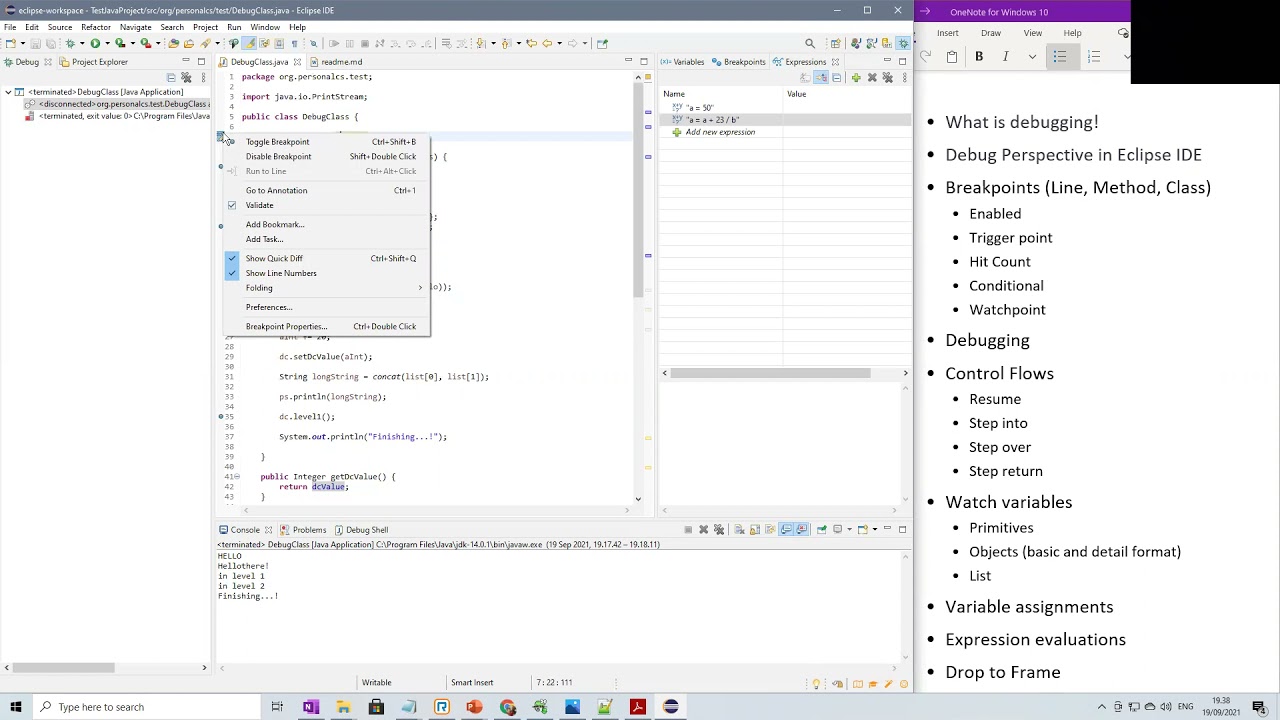1280x720 pixels.
Task: Click Add new expression row
Action: pyautogui.click(x=720, y=132)
